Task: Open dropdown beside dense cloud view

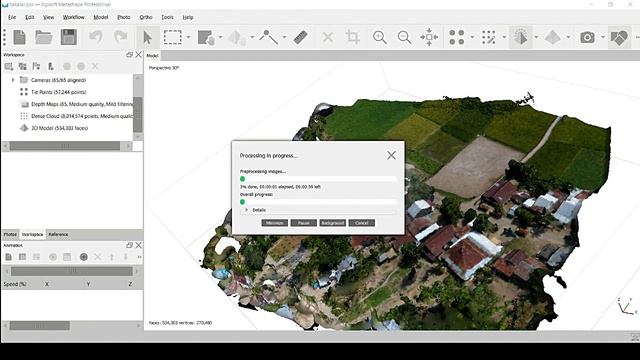Action: (x=504, y=37)
